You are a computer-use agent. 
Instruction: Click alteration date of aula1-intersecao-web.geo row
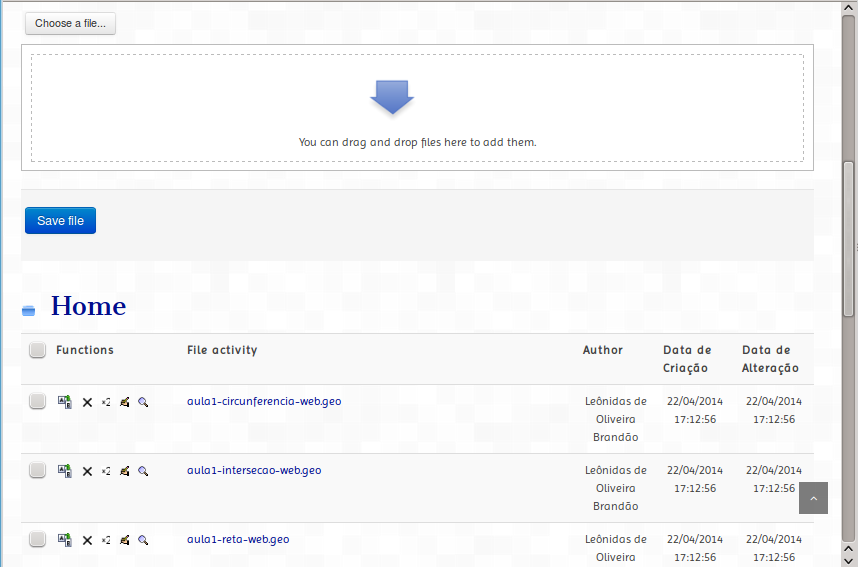pyautogui.click(x=774, y=479)
